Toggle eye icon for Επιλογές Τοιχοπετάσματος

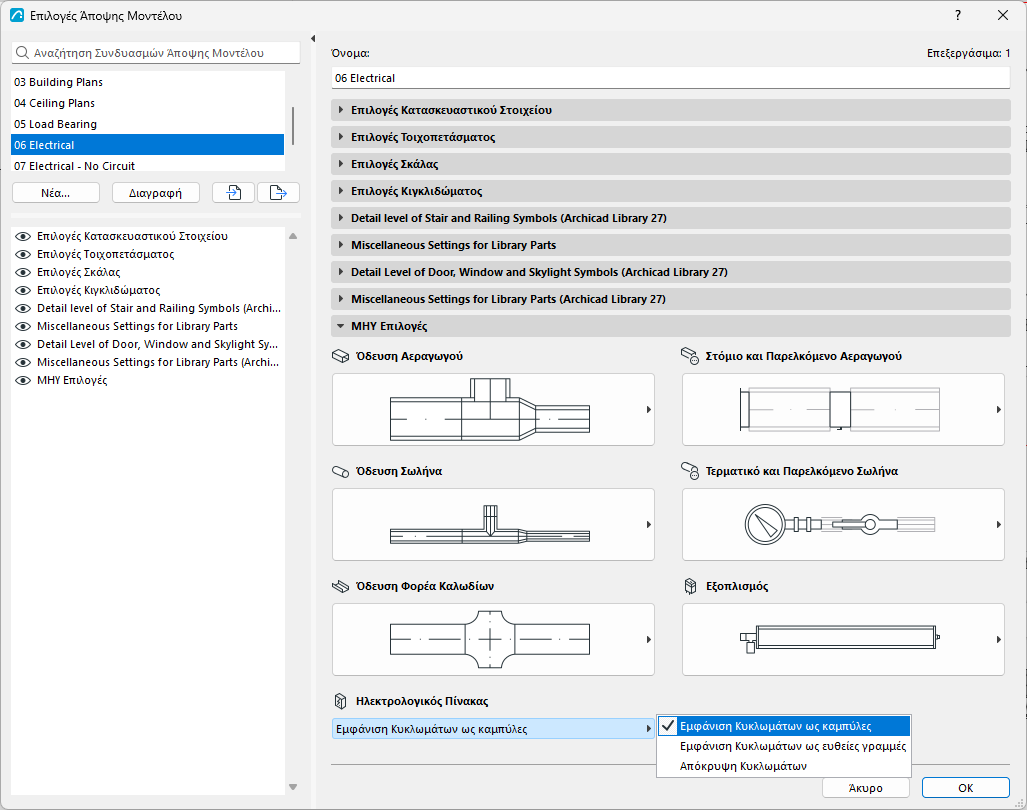click(x=23, y=254)
